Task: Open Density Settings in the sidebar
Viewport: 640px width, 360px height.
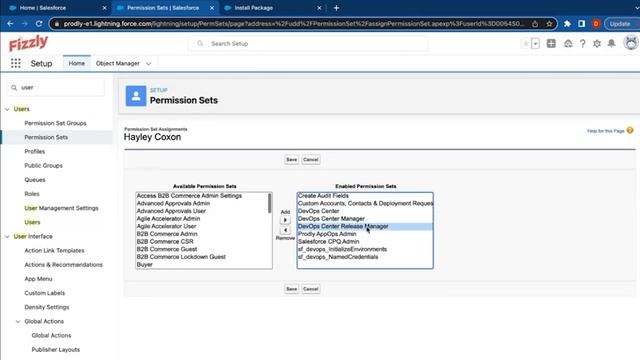Action: click(x=47, y=307)
